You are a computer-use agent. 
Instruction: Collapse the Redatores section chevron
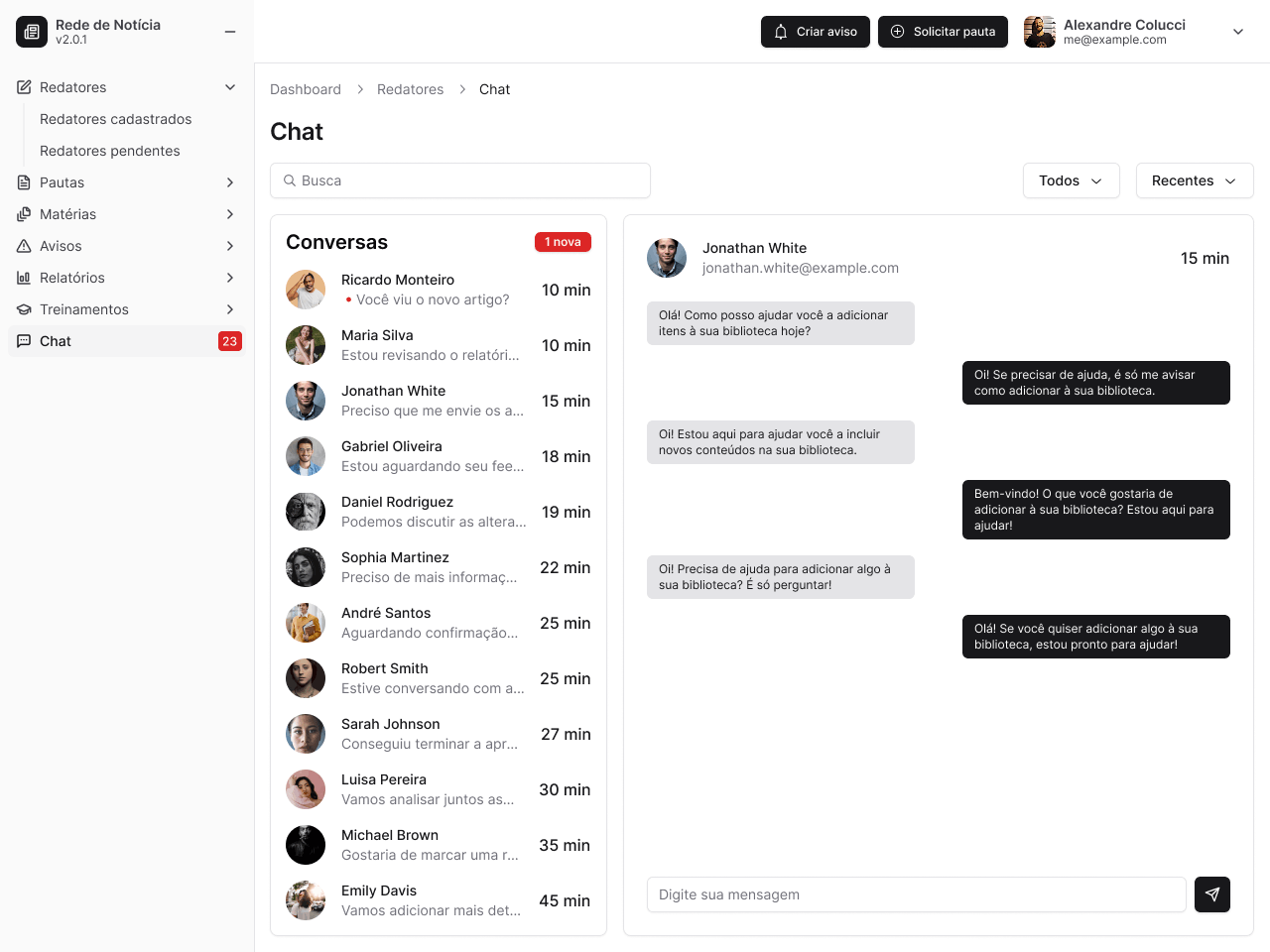[230, 87]
